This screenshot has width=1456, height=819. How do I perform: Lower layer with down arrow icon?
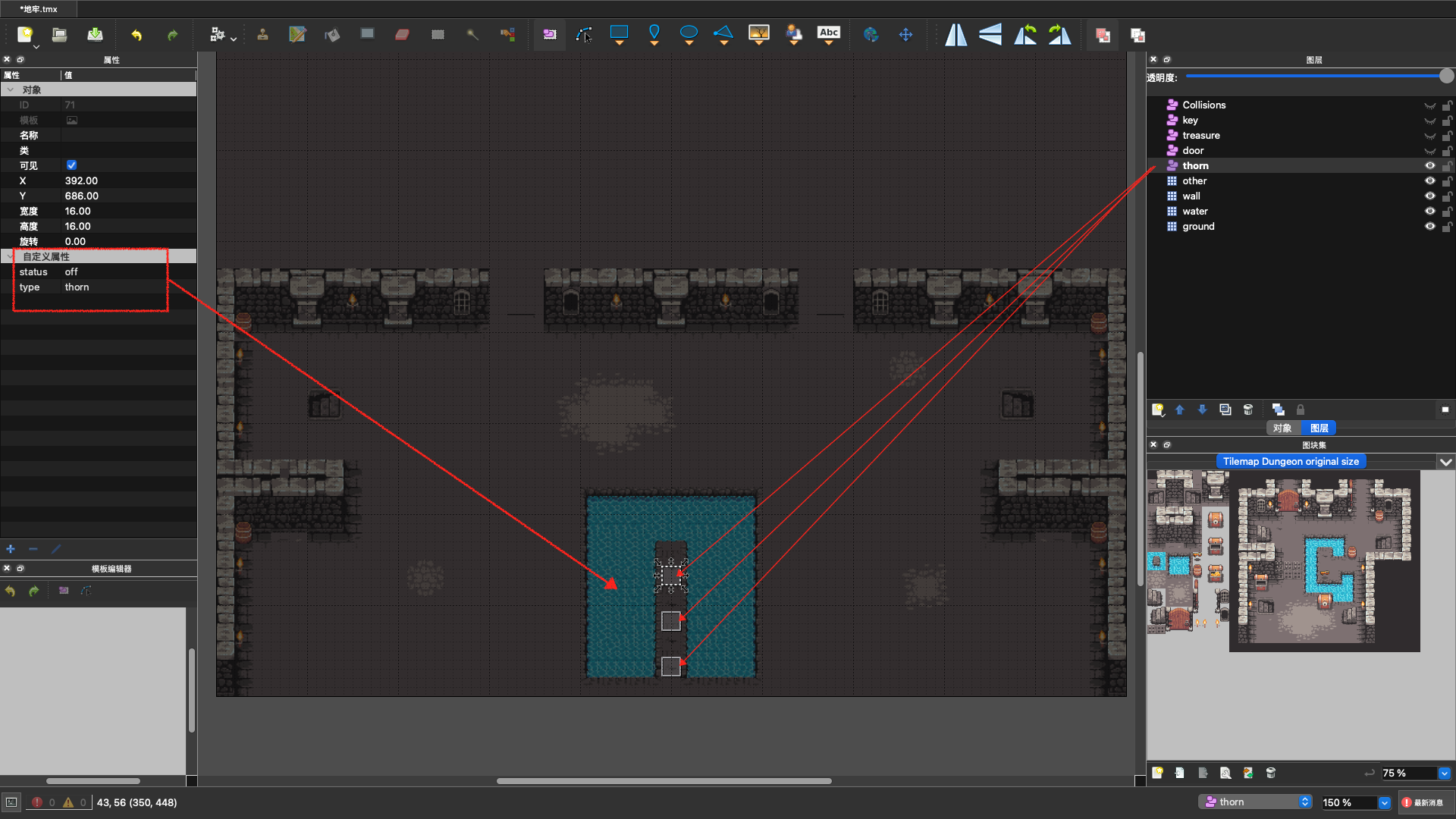tap(1202, 409)
